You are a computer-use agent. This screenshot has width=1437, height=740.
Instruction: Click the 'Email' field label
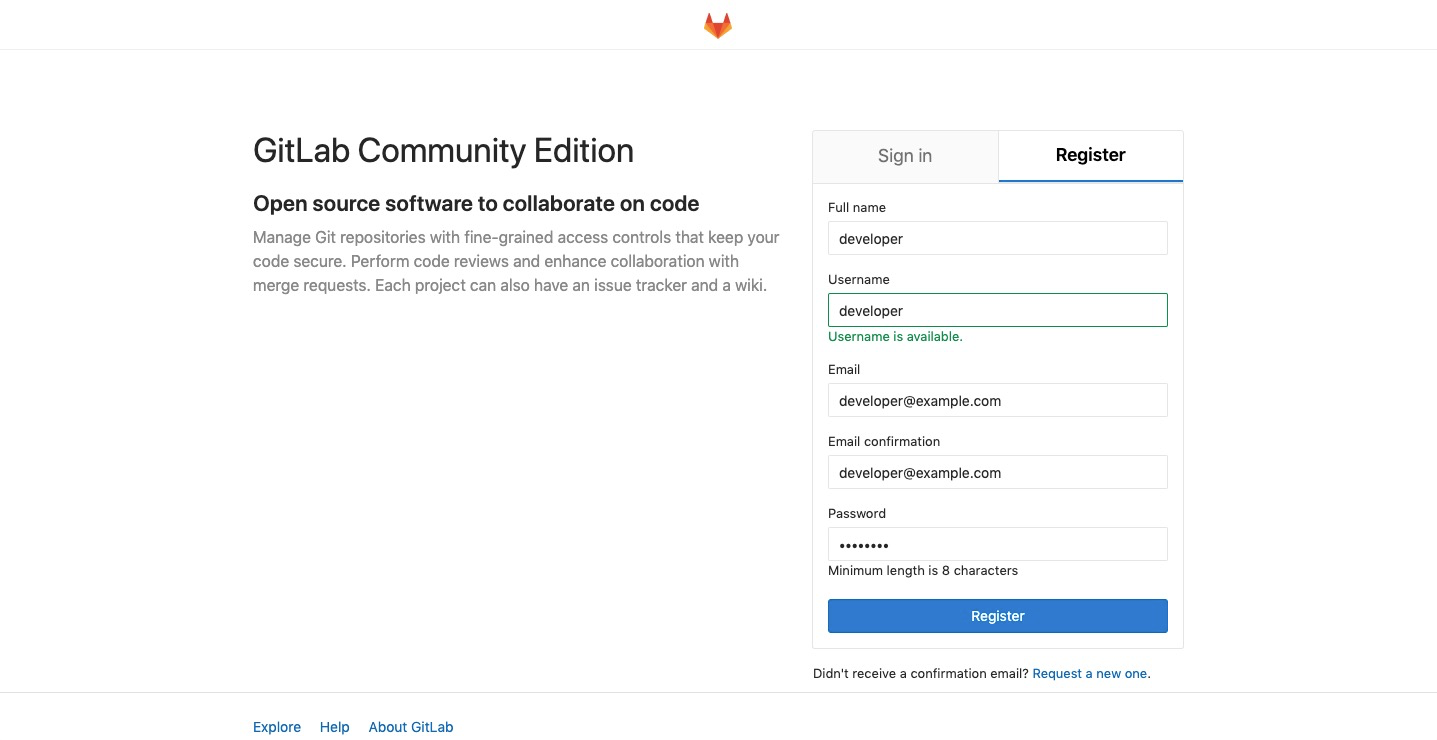pos(844,370)
